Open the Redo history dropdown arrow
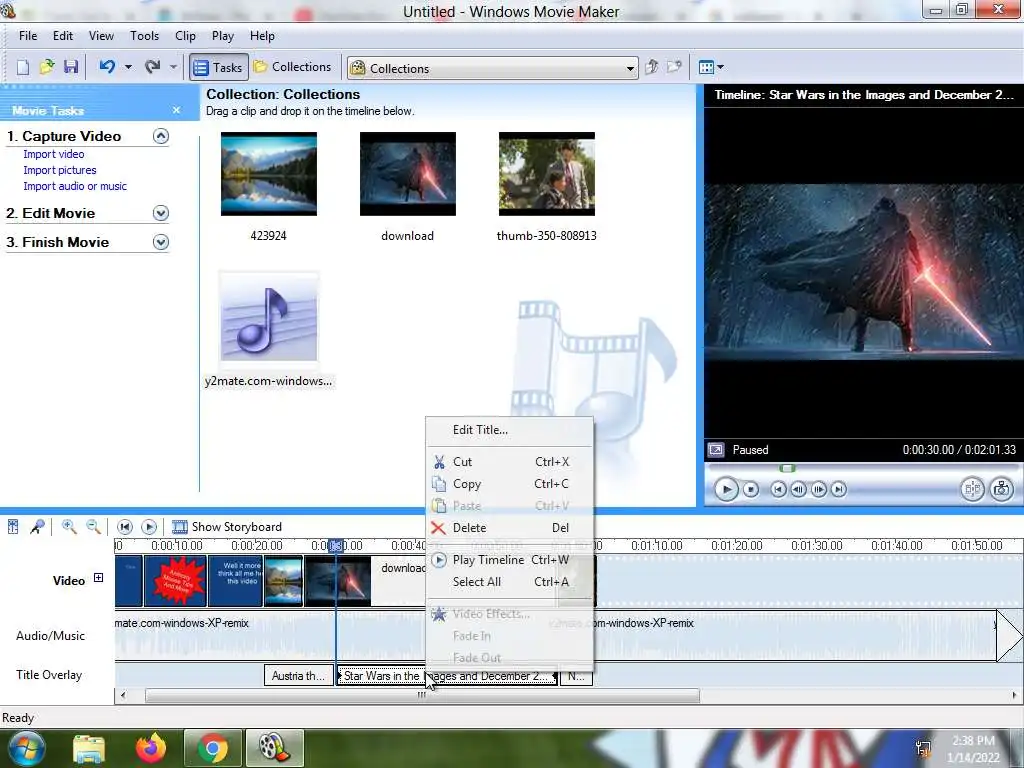The image size is (1024, 768). click(173, 67)
